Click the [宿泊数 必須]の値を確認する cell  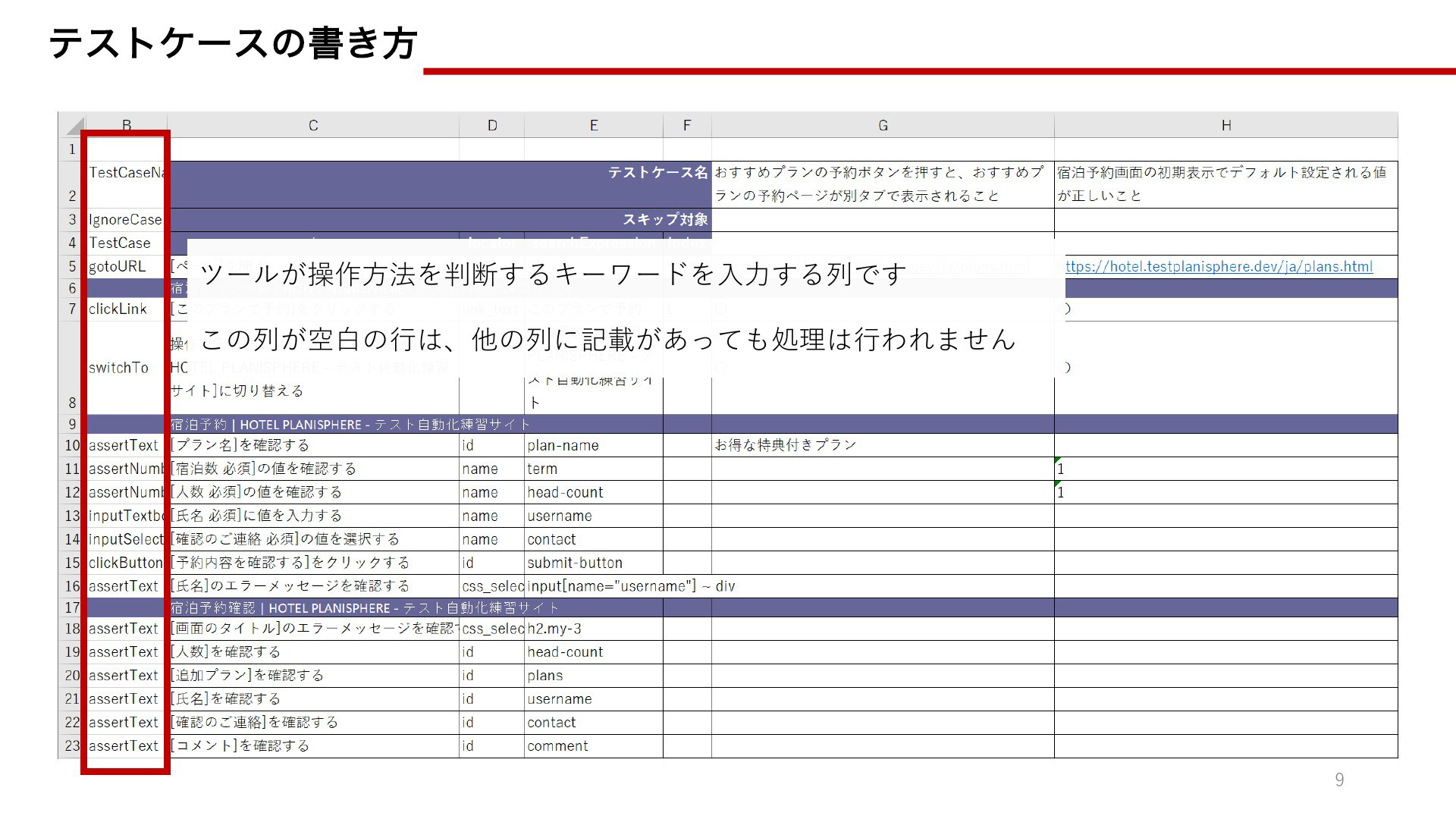pyautogui.click(x=313, y=469)
